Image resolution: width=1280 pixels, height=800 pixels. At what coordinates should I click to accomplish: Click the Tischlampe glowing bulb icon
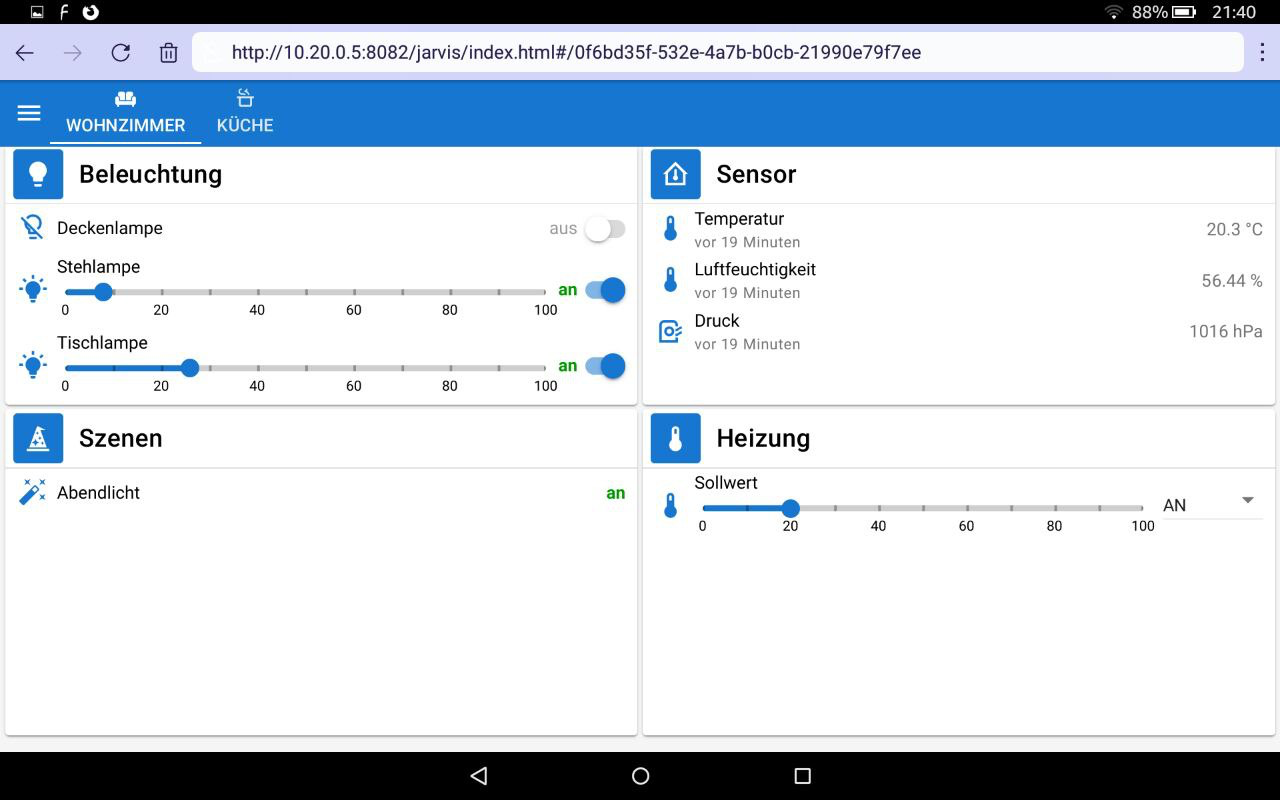click(x=33, y=366)
